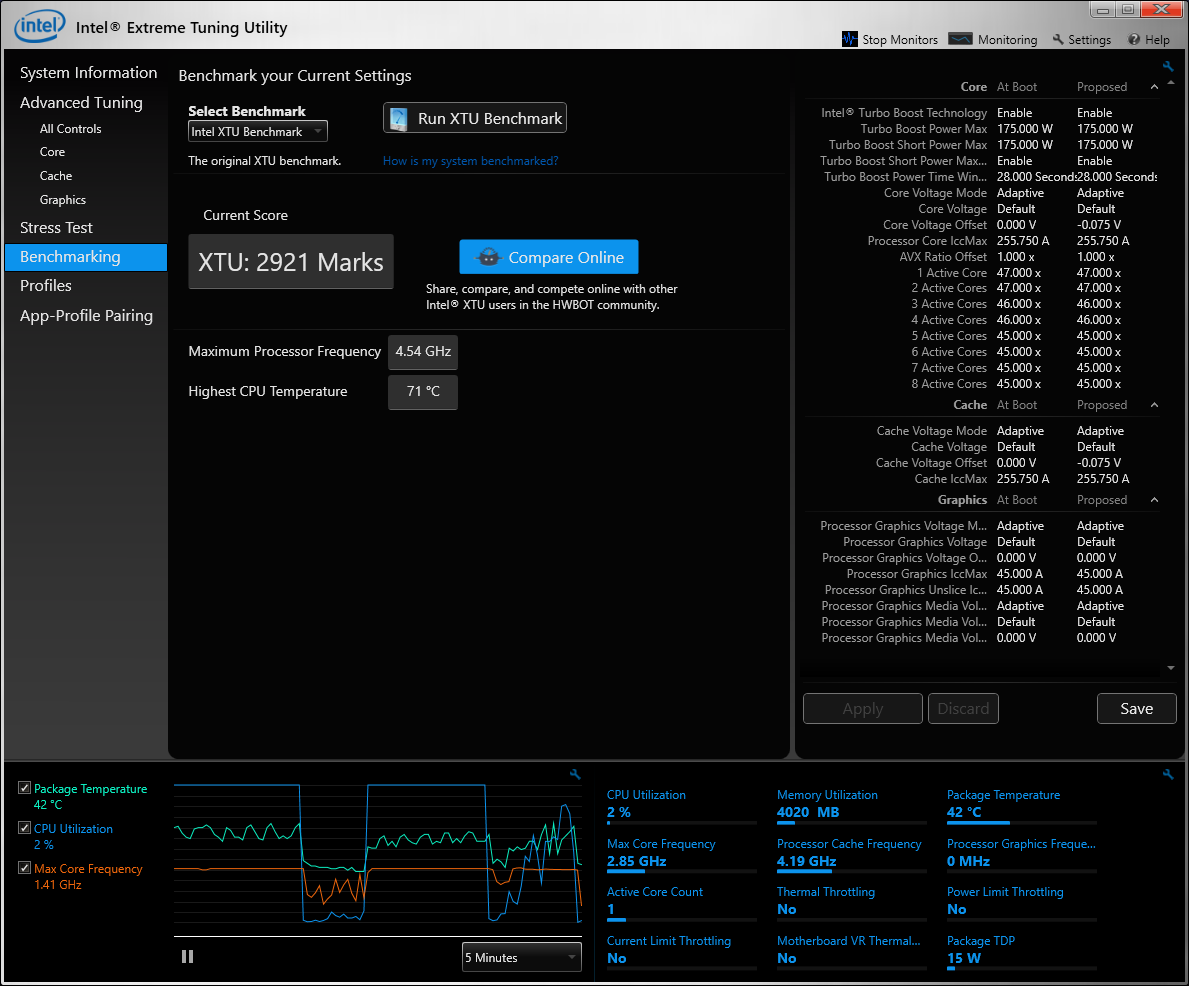1189x986 pixels.
Task: Open the 'How is my system benchmarked?' link
Action: [x=470, y=161]
